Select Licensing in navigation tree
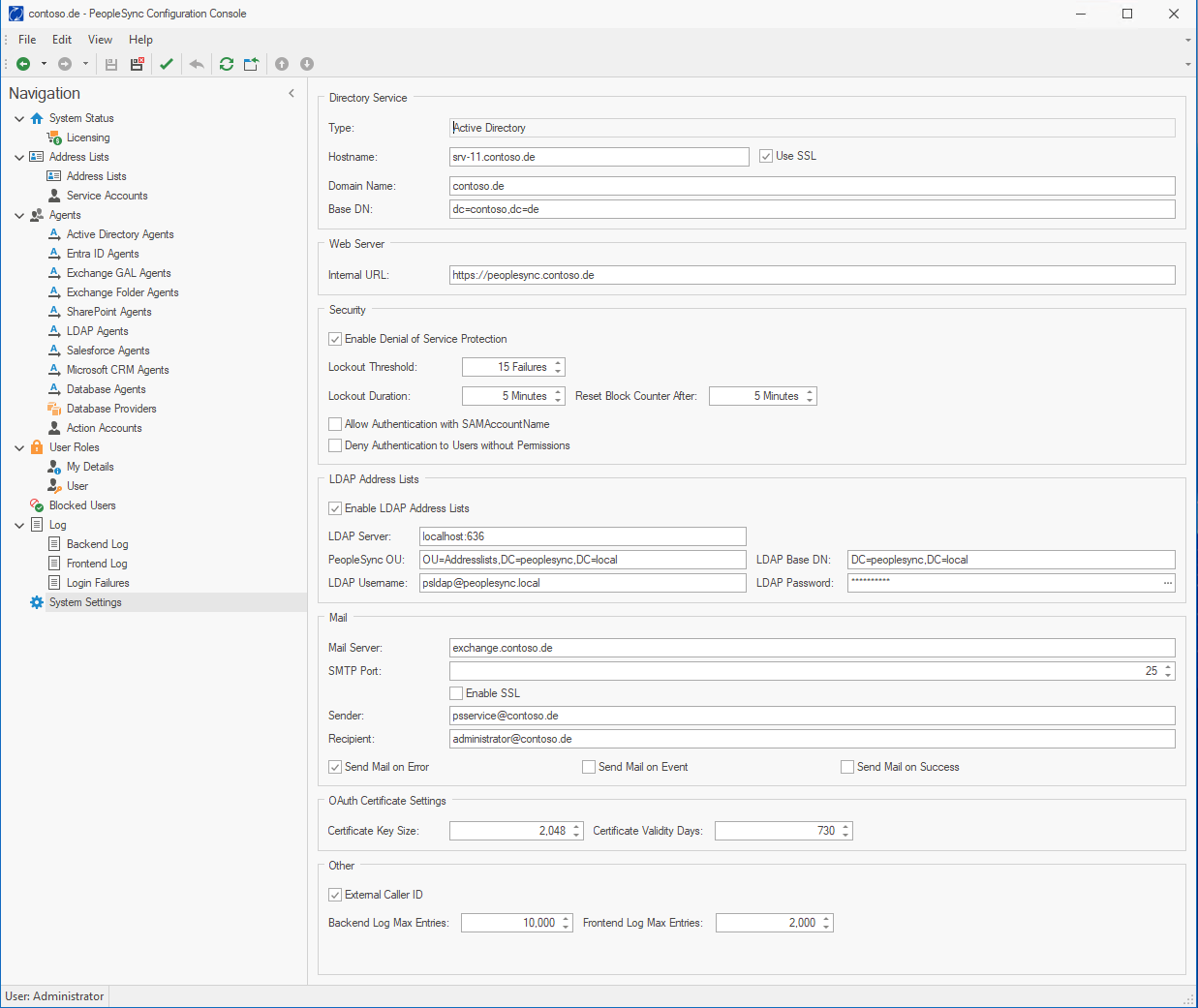Viewport: 1198px width, 1008px height. [88, 137]
